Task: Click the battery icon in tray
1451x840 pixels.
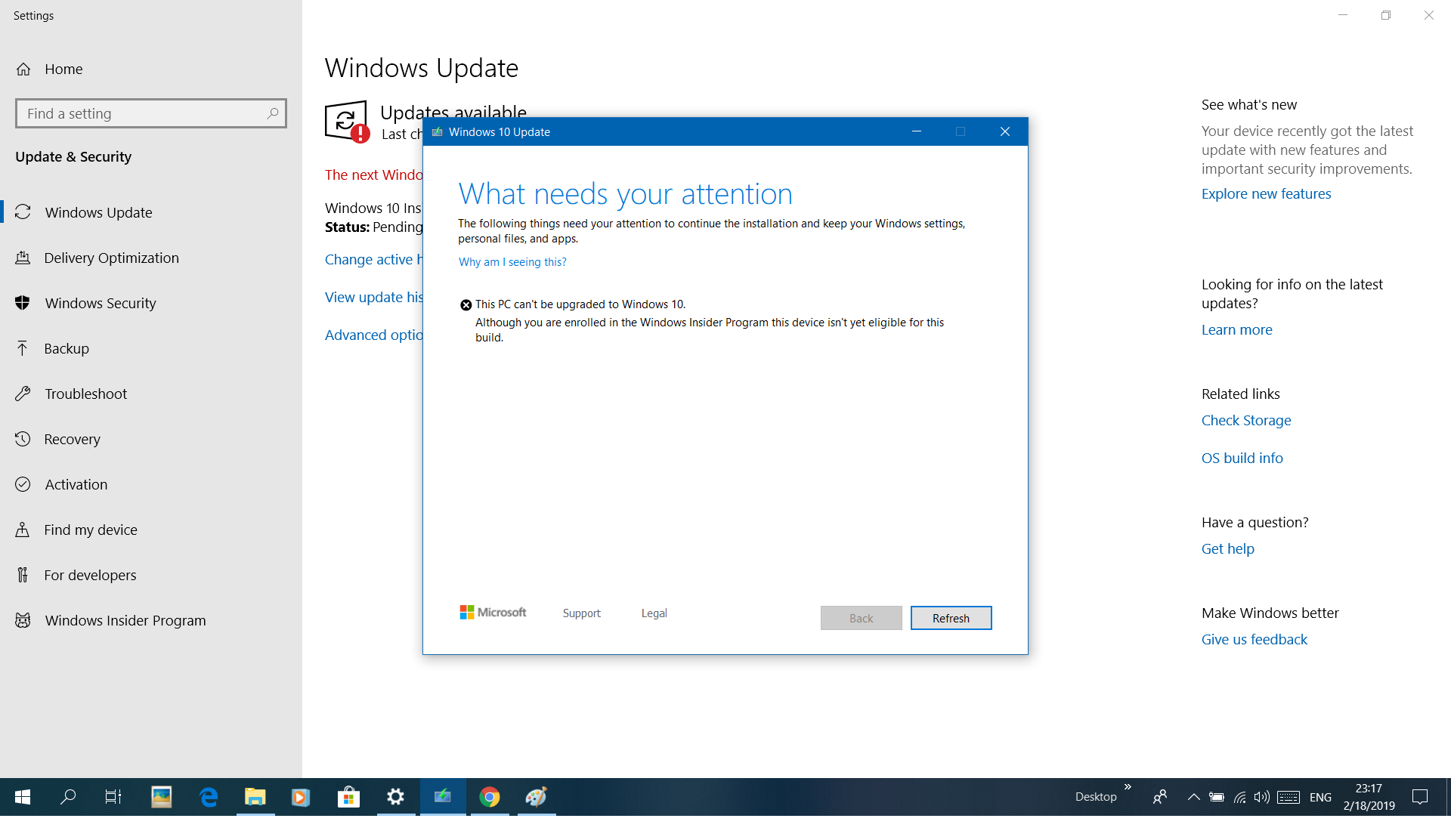Action: coord(1217,797)
